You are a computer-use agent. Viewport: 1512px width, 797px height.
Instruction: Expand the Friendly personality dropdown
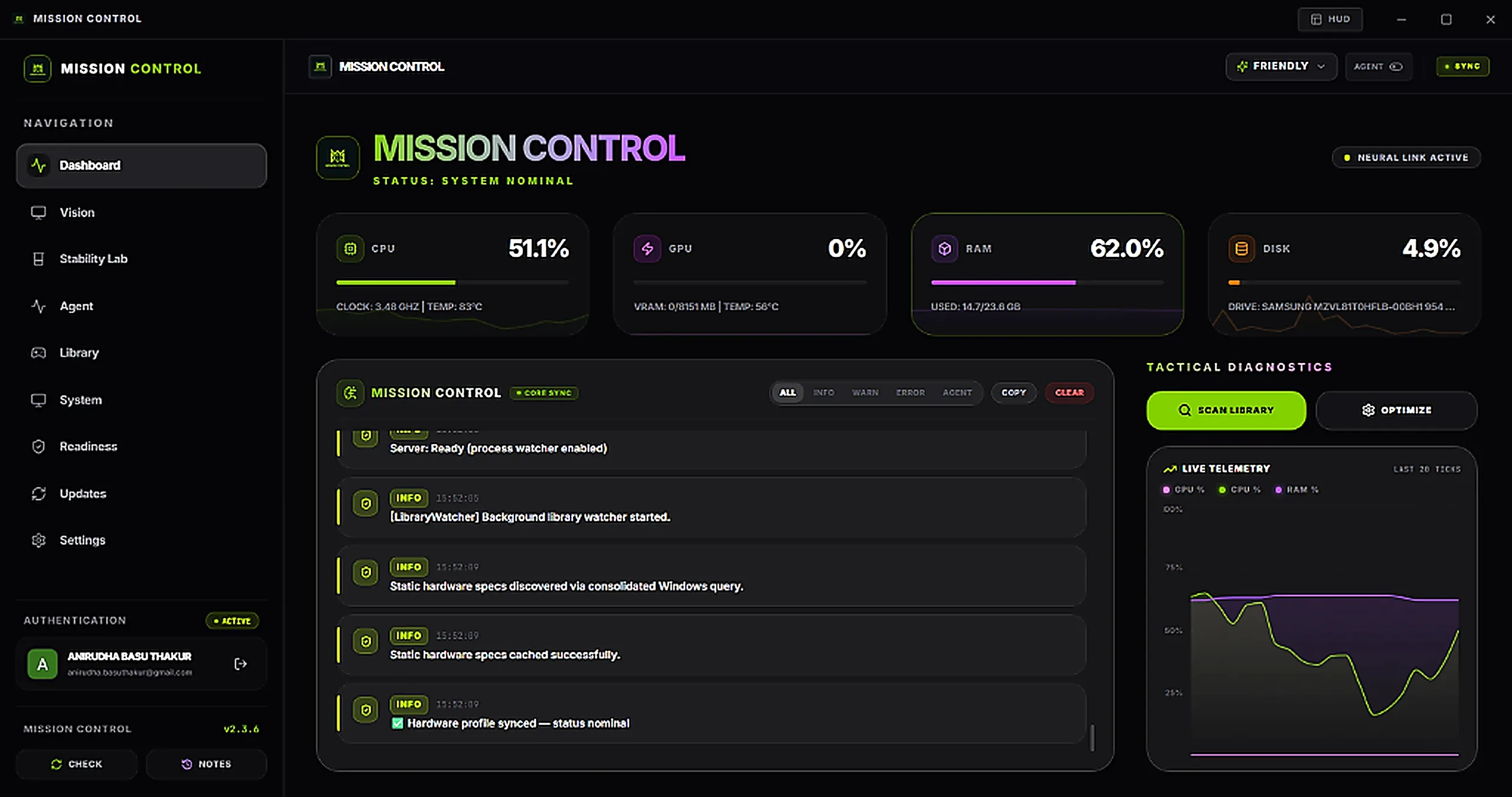pyautogui.click(x=1281, y=66)
